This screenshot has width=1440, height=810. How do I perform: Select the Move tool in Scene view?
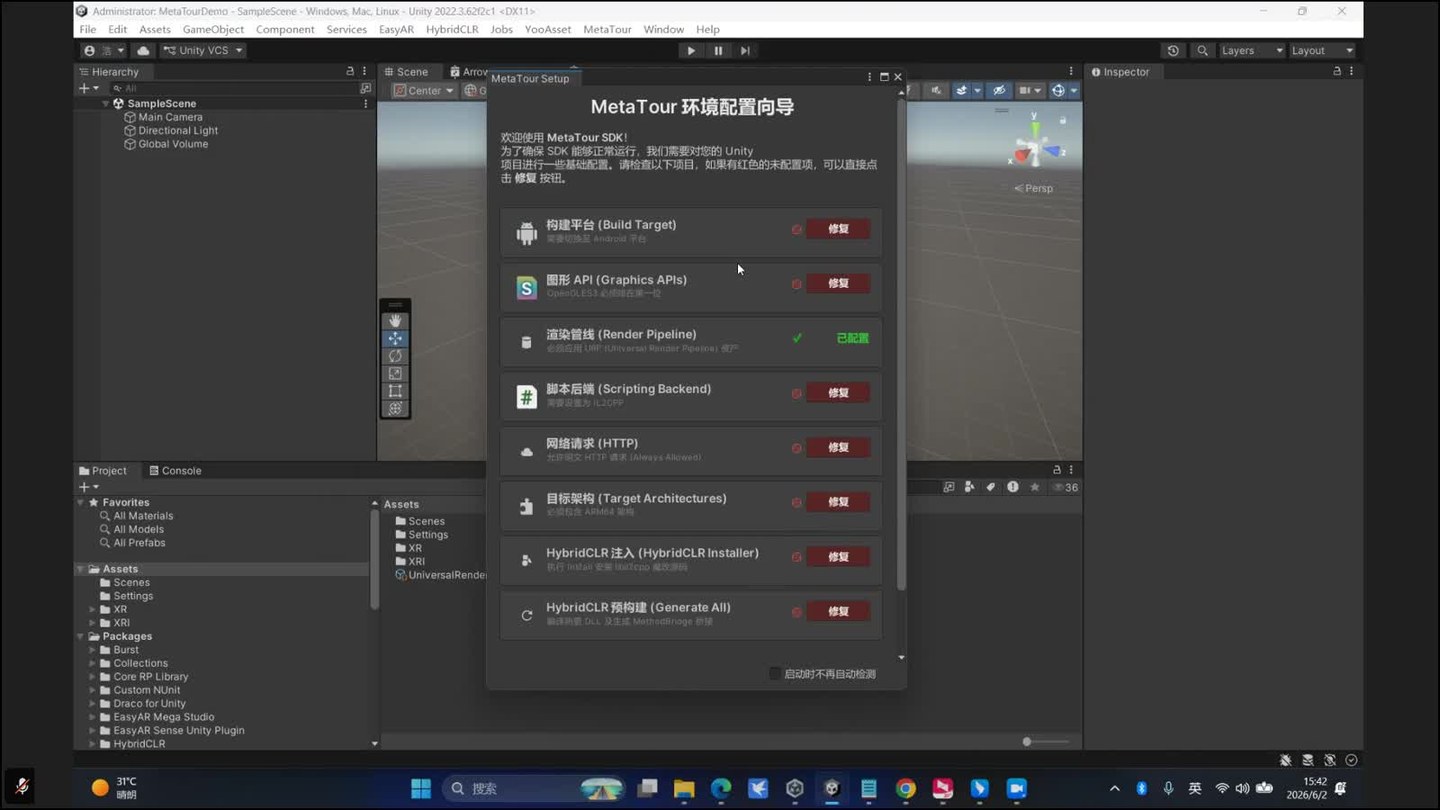(395, 338)
